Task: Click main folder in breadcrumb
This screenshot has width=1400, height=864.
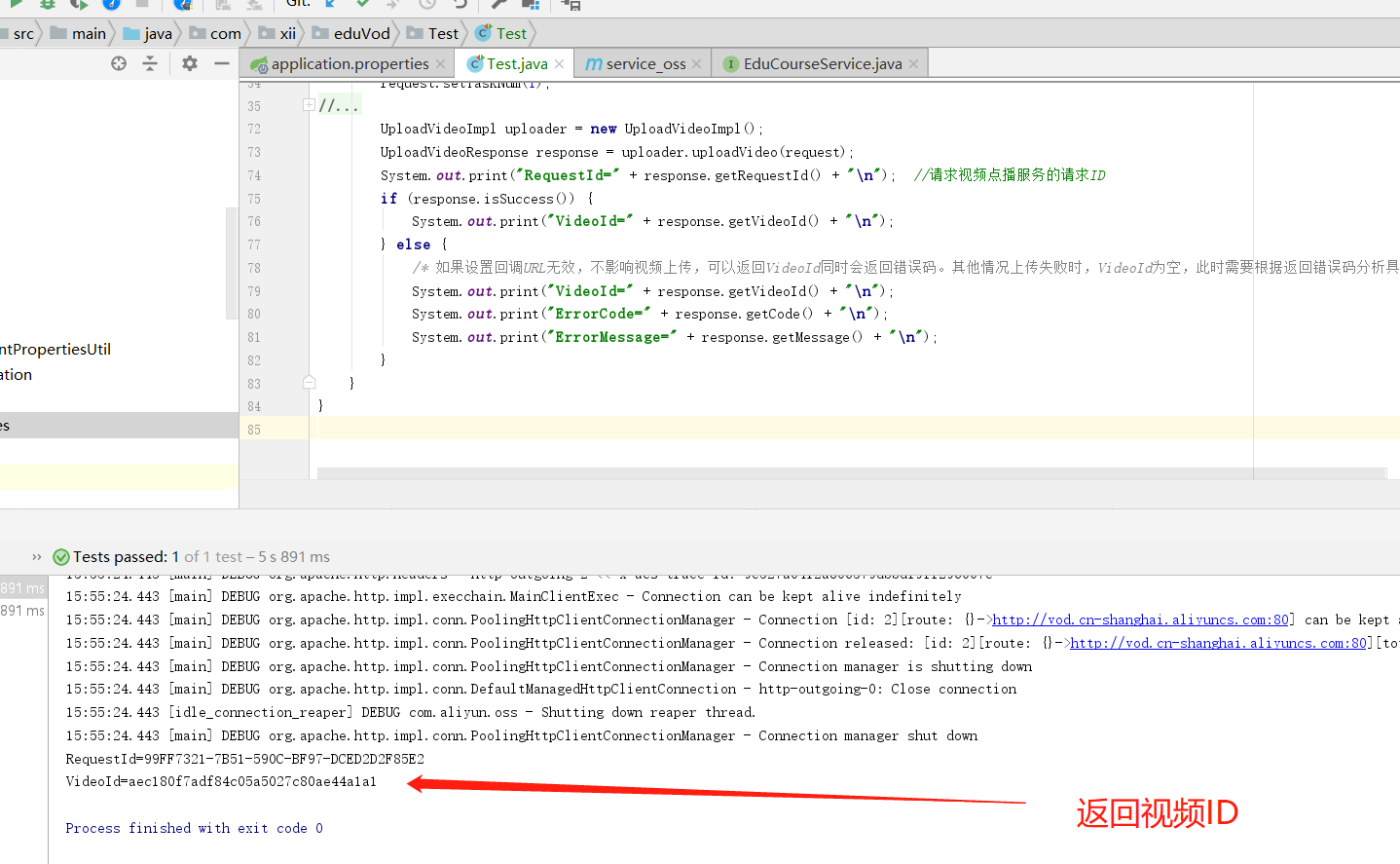Action: coord(79,33)
